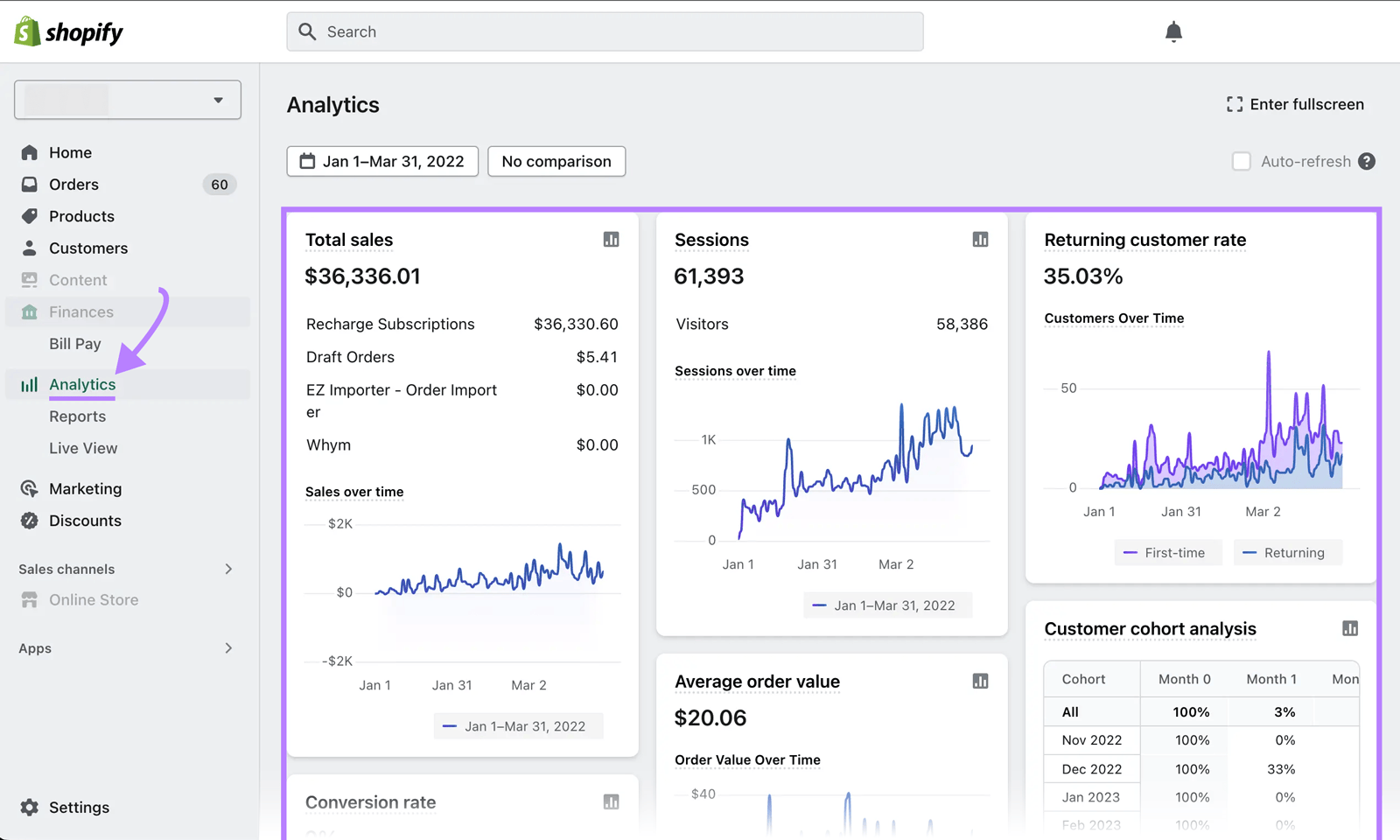The image size is (1400, 840).
Task: Click the No comparison button
Action: coord(556,161)
